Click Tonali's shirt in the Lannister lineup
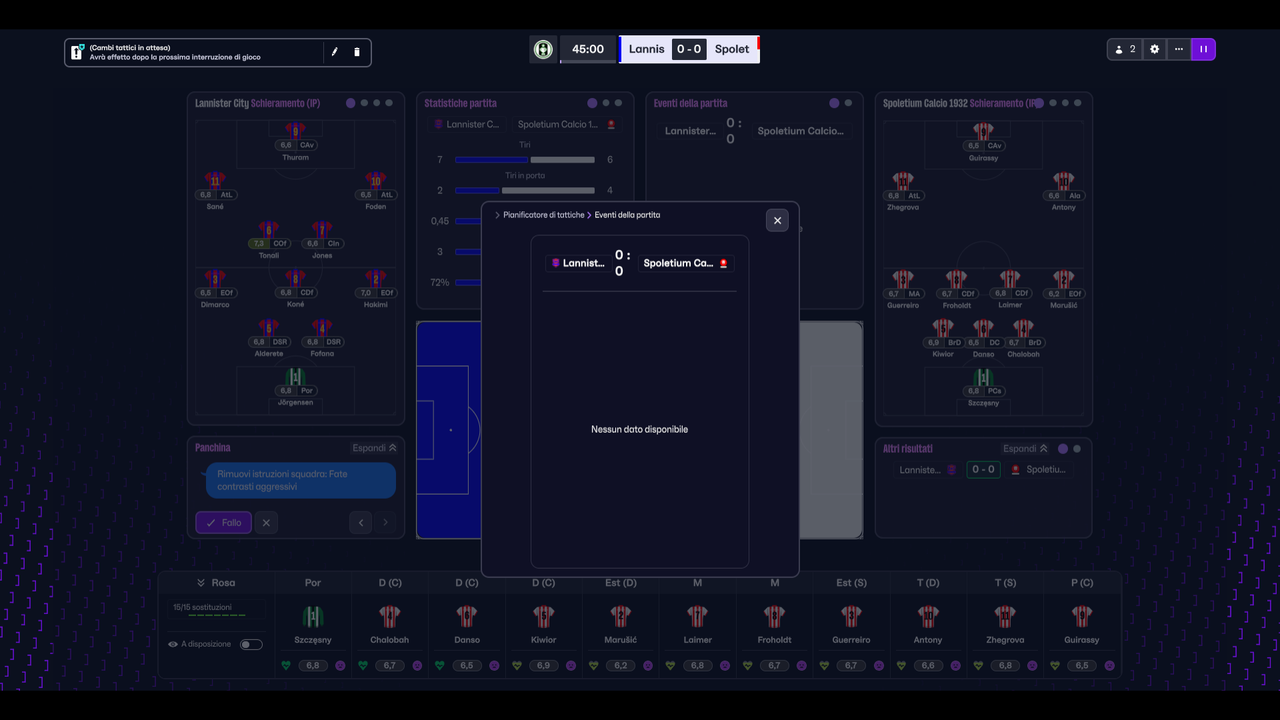Viewport: 1280px width, 720px height. [268, 229]
